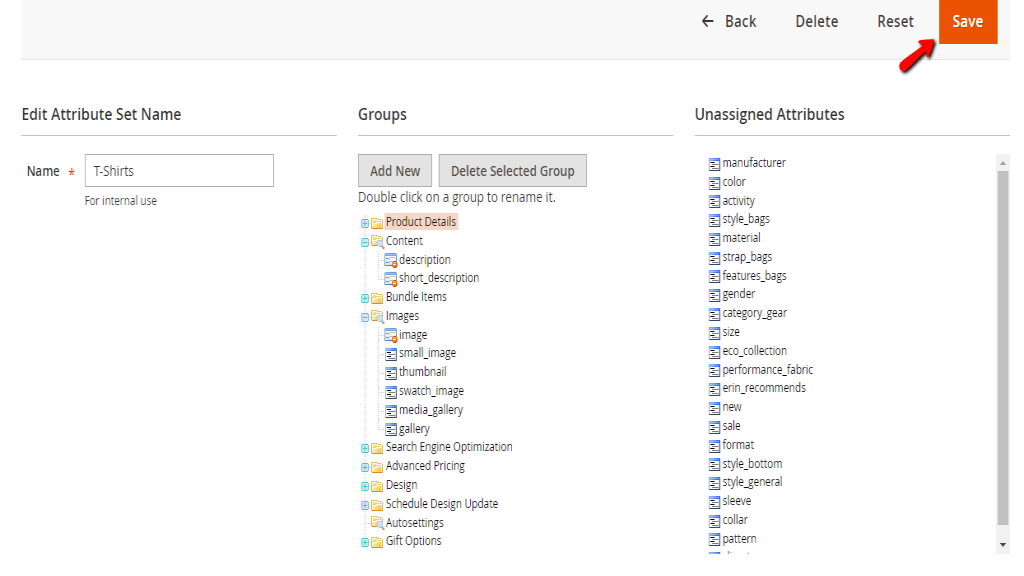Click the activity attribute icon

[x=714, y=202]
